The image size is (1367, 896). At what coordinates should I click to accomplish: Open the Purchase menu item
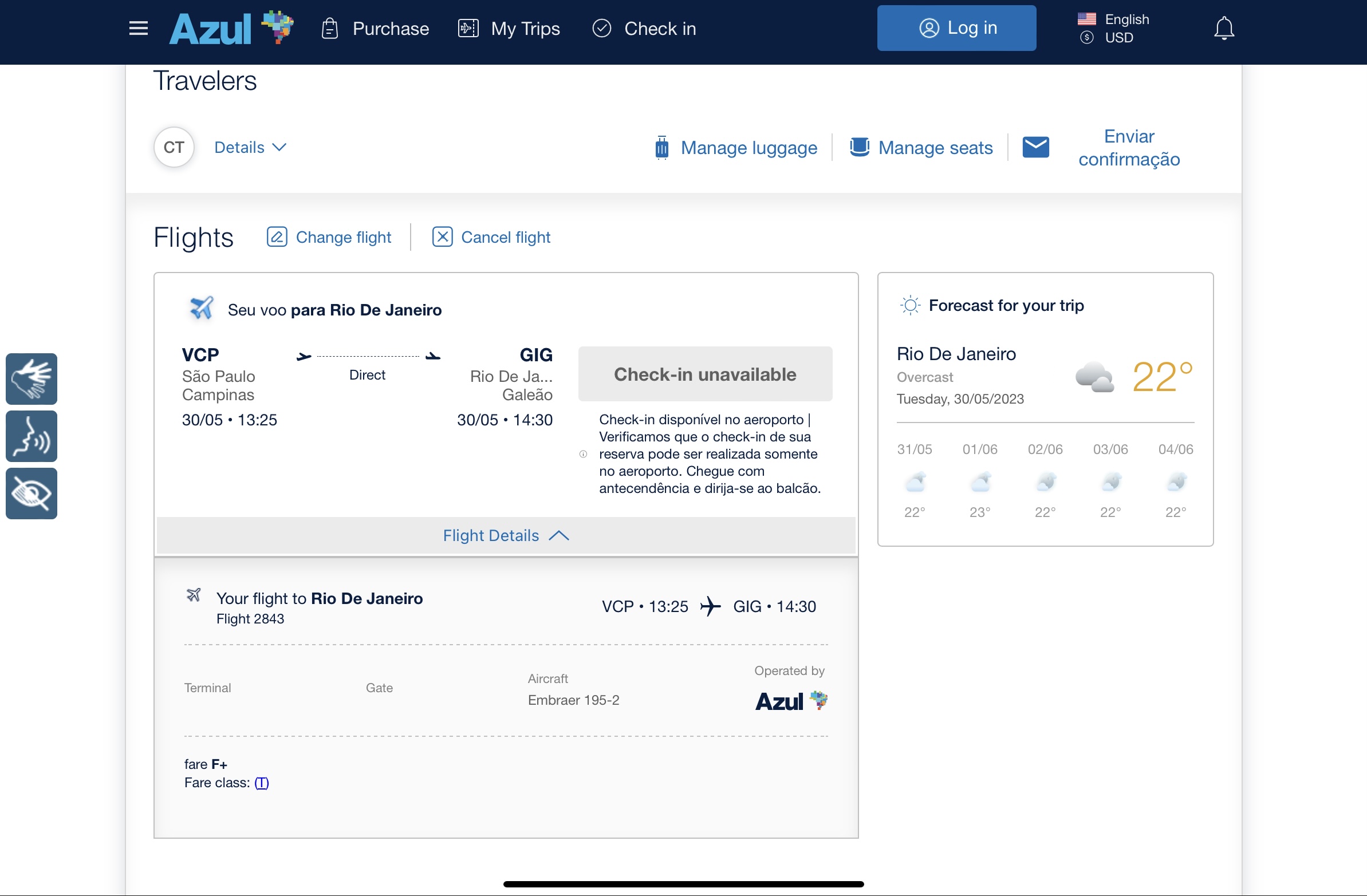pos(375,28)
